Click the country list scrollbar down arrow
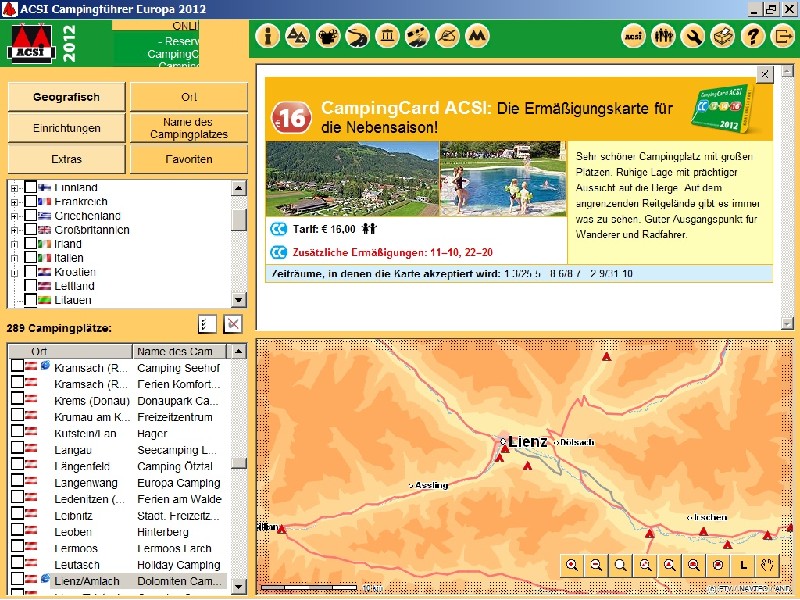 tap(239, 300)
